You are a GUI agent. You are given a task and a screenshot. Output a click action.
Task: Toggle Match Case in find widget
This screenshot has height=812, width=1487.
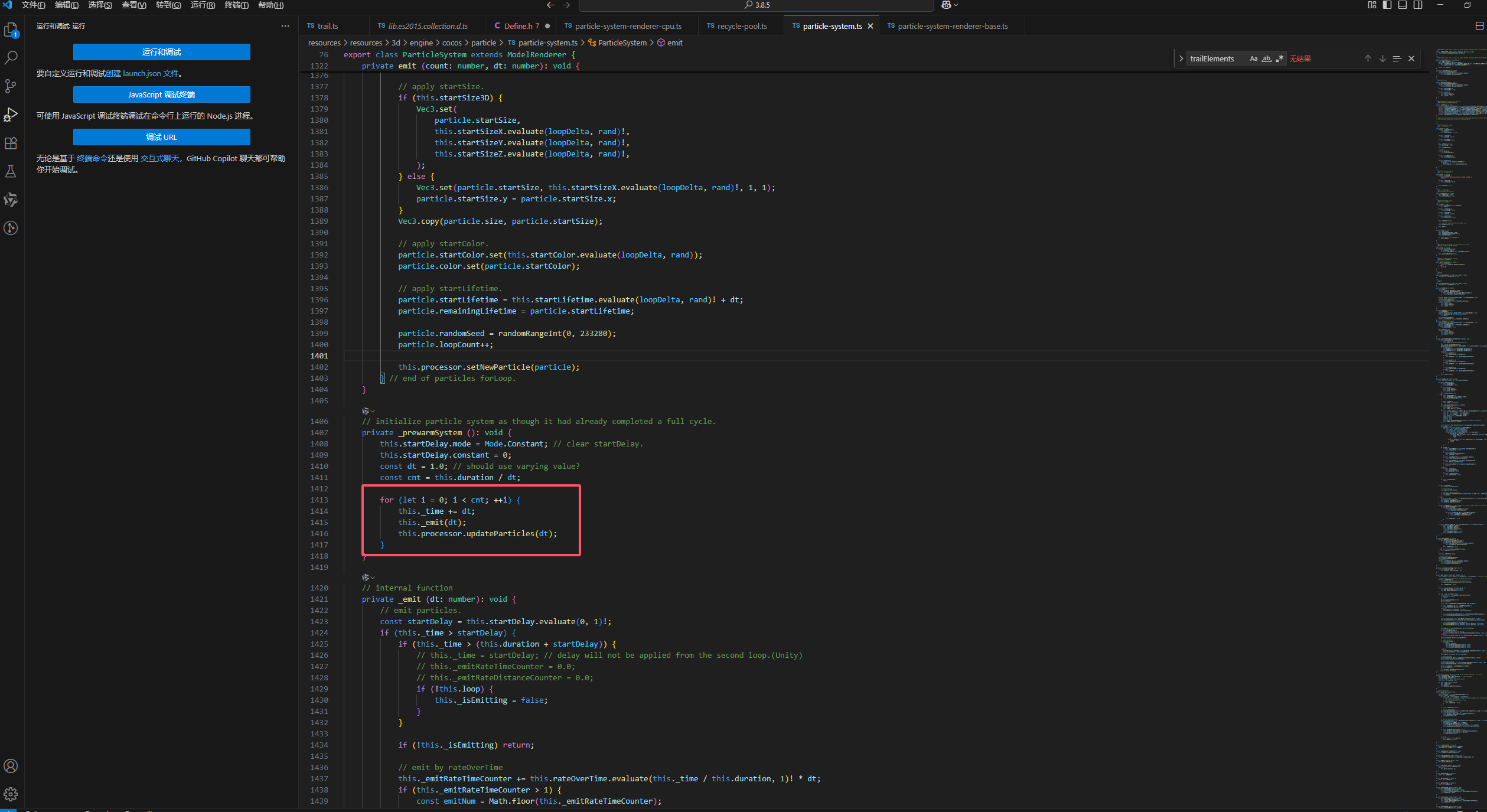coord(1253,58)
